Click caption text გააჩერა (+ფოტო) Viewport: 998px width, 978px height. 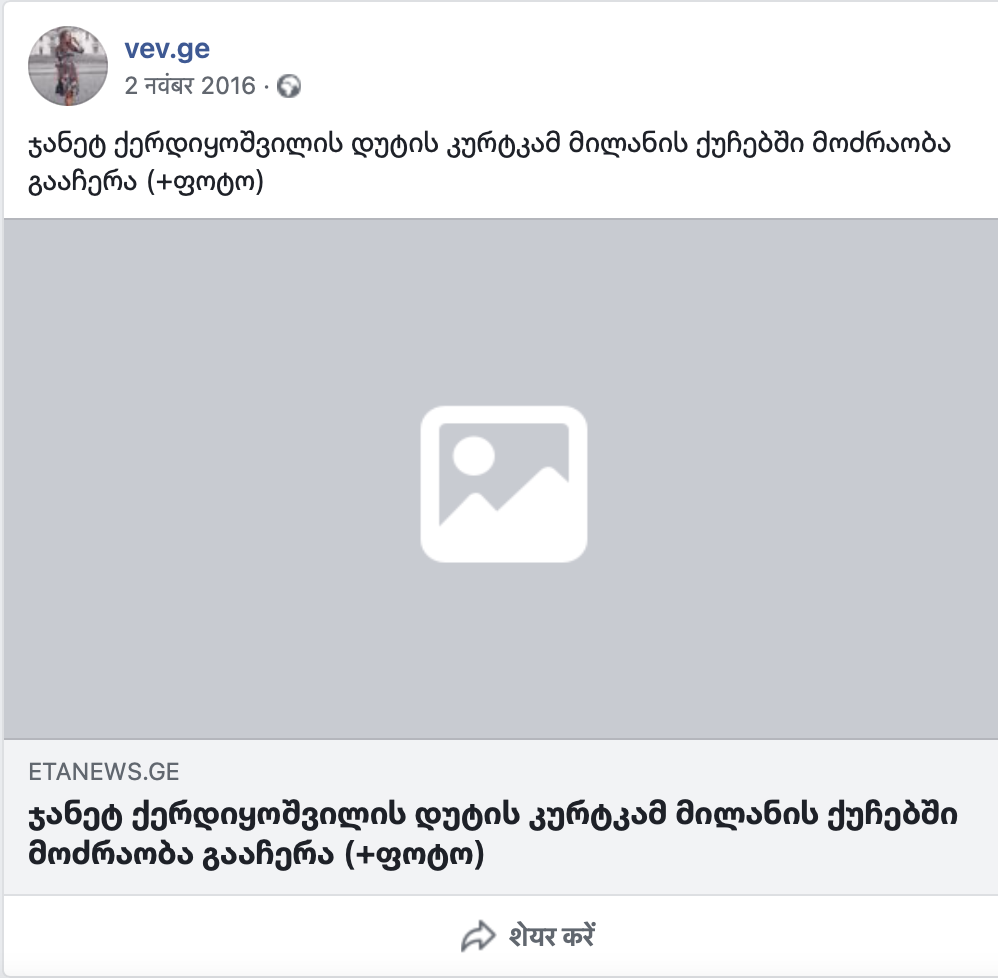click(x=146, y=183)
